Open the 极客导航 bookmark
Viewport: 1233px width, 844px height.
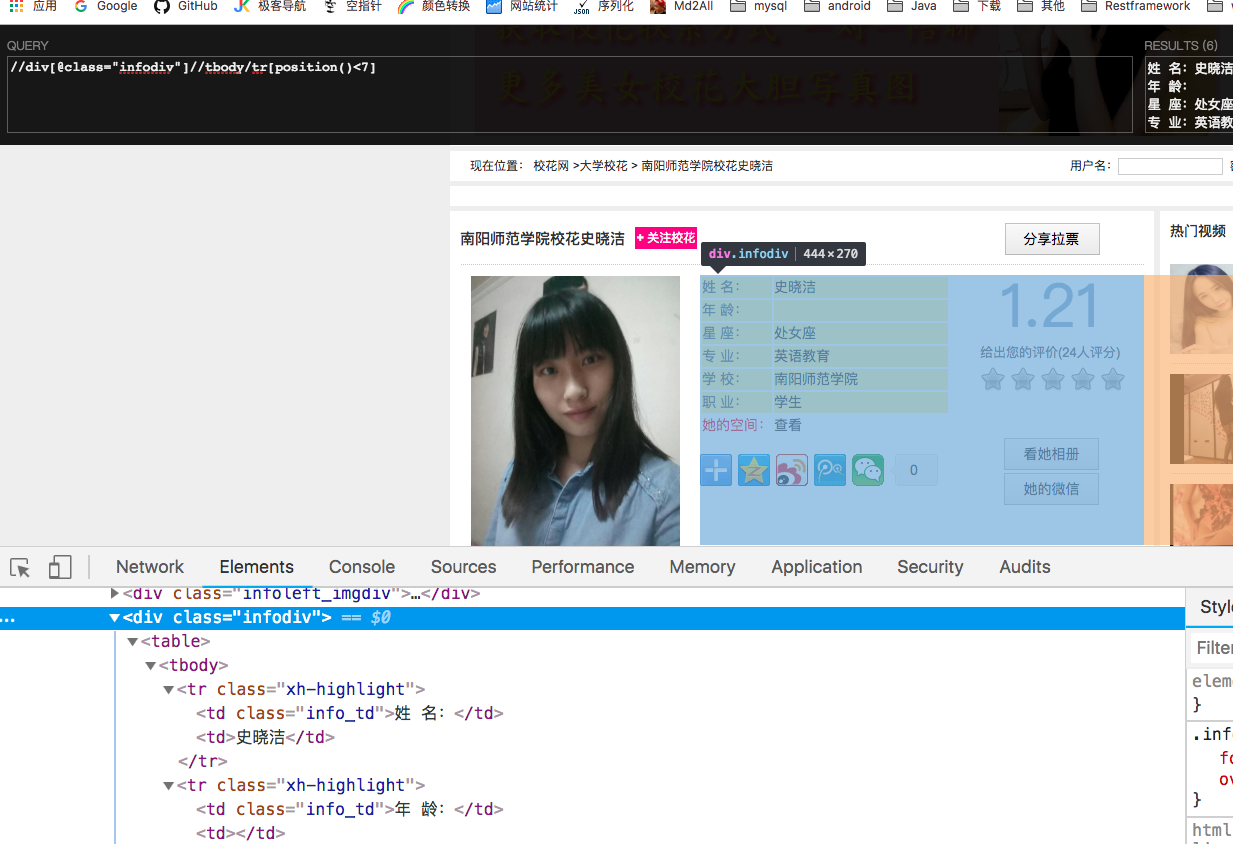270,6
